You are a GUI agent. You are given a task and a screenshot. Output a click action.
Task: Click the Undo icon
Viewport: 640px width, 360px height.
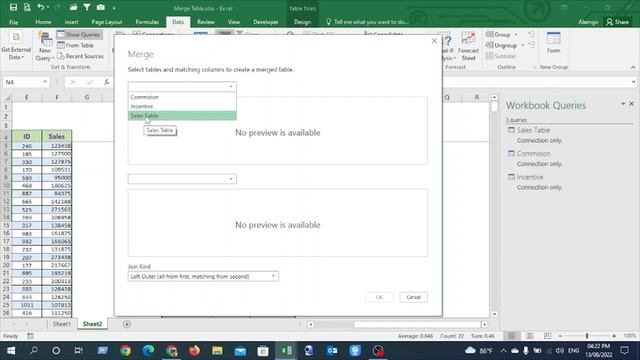[x=40, y=7]
